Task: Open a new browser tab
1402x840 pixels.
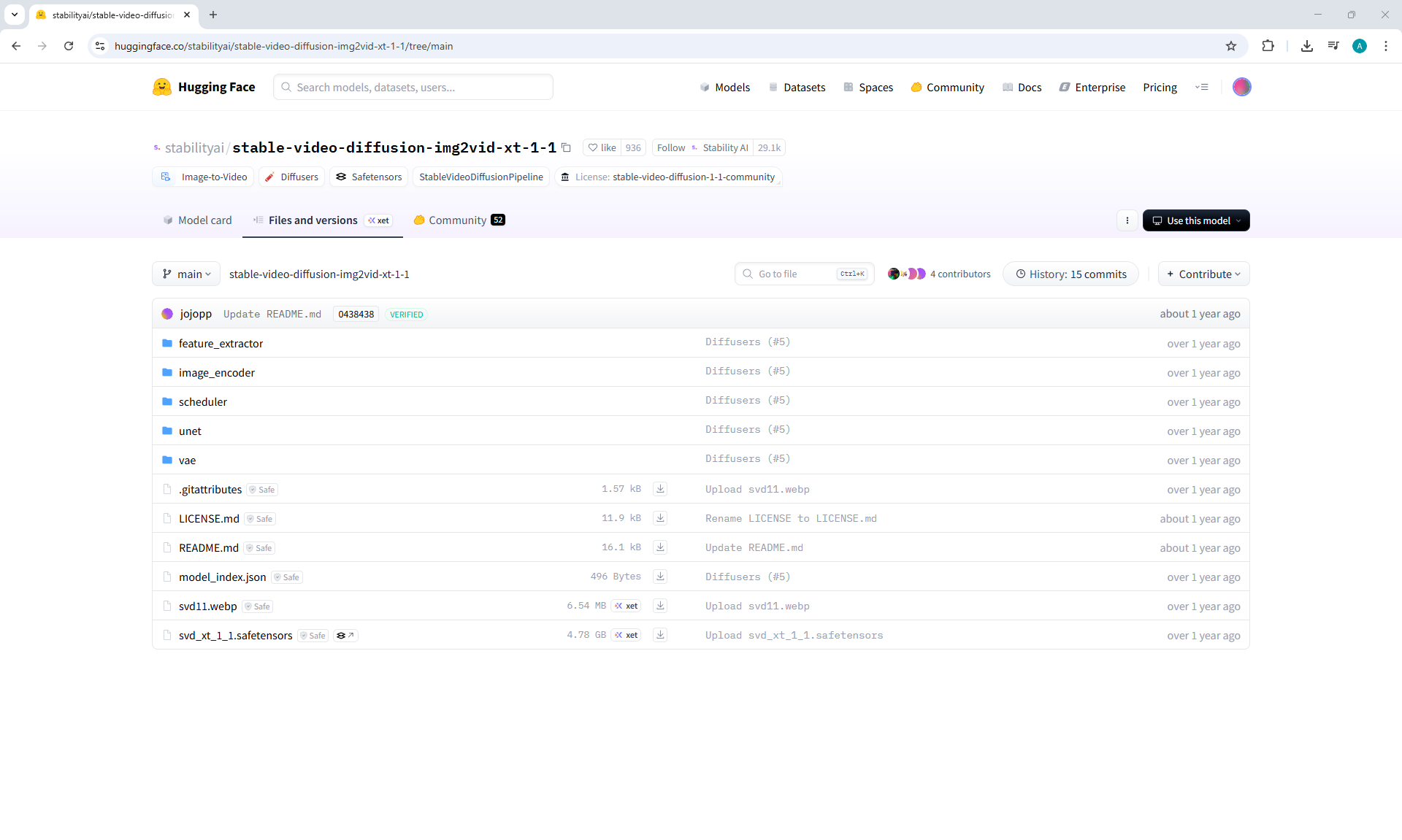Action: click(213, 15)
